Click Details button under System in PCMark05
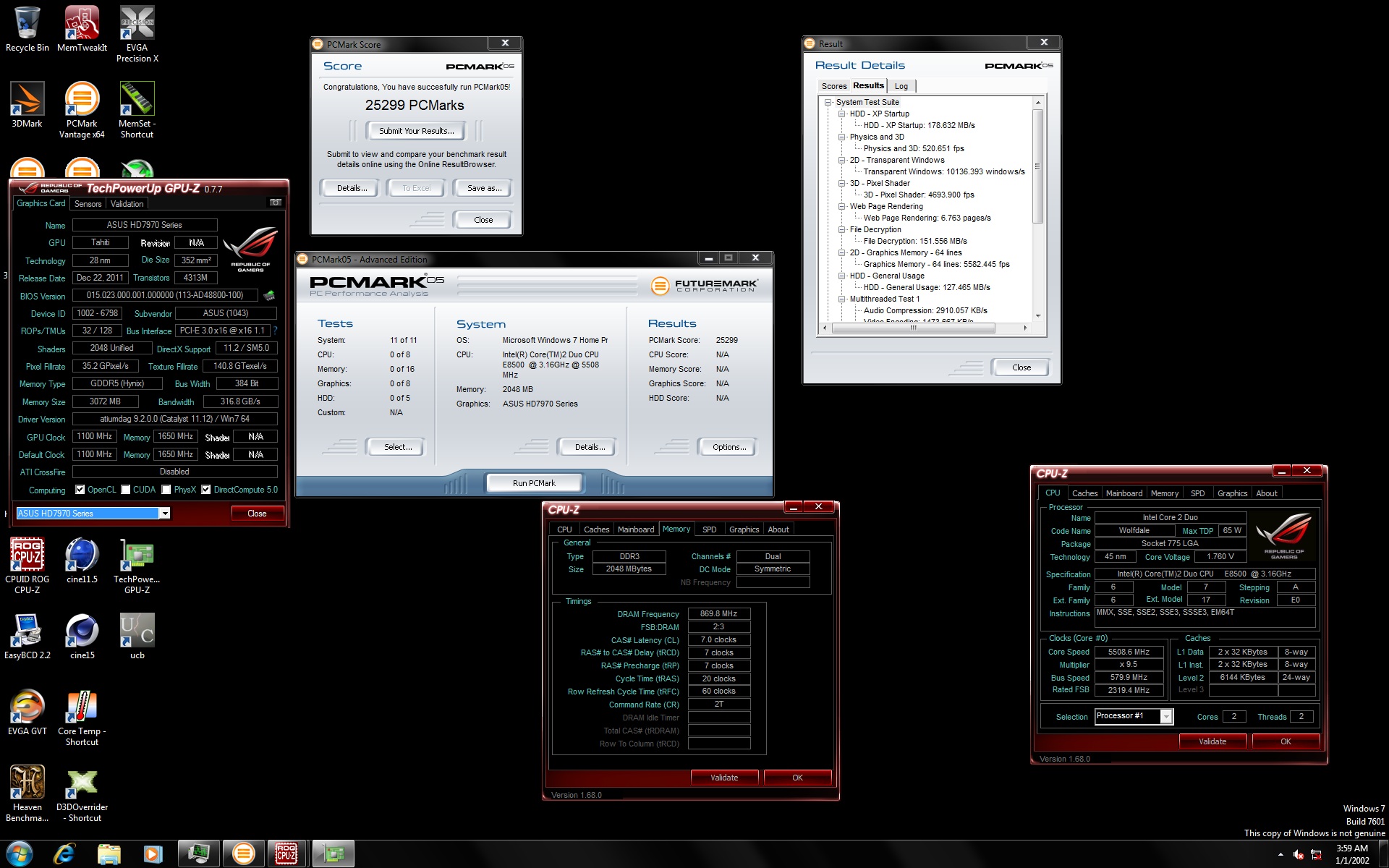 pos(590,447)
